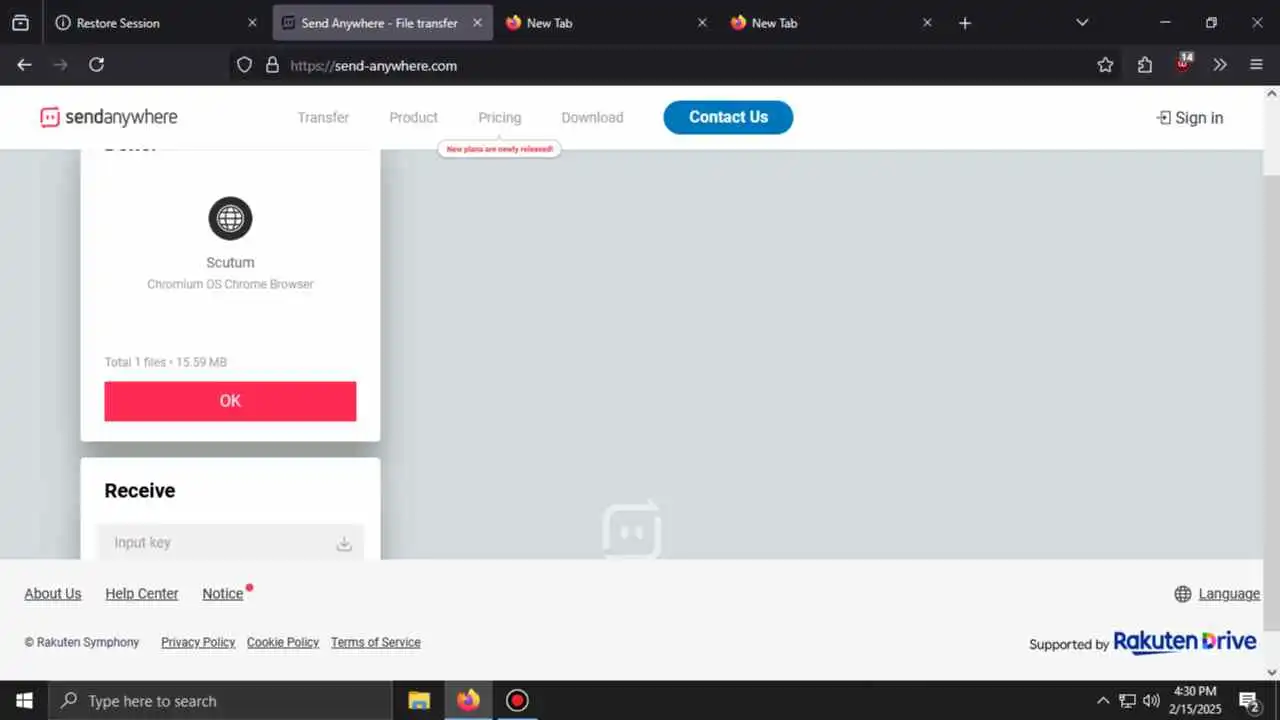Open the volume speaker icon
This screenshot has height=720, width=1280.
[x=1151, y=700]
